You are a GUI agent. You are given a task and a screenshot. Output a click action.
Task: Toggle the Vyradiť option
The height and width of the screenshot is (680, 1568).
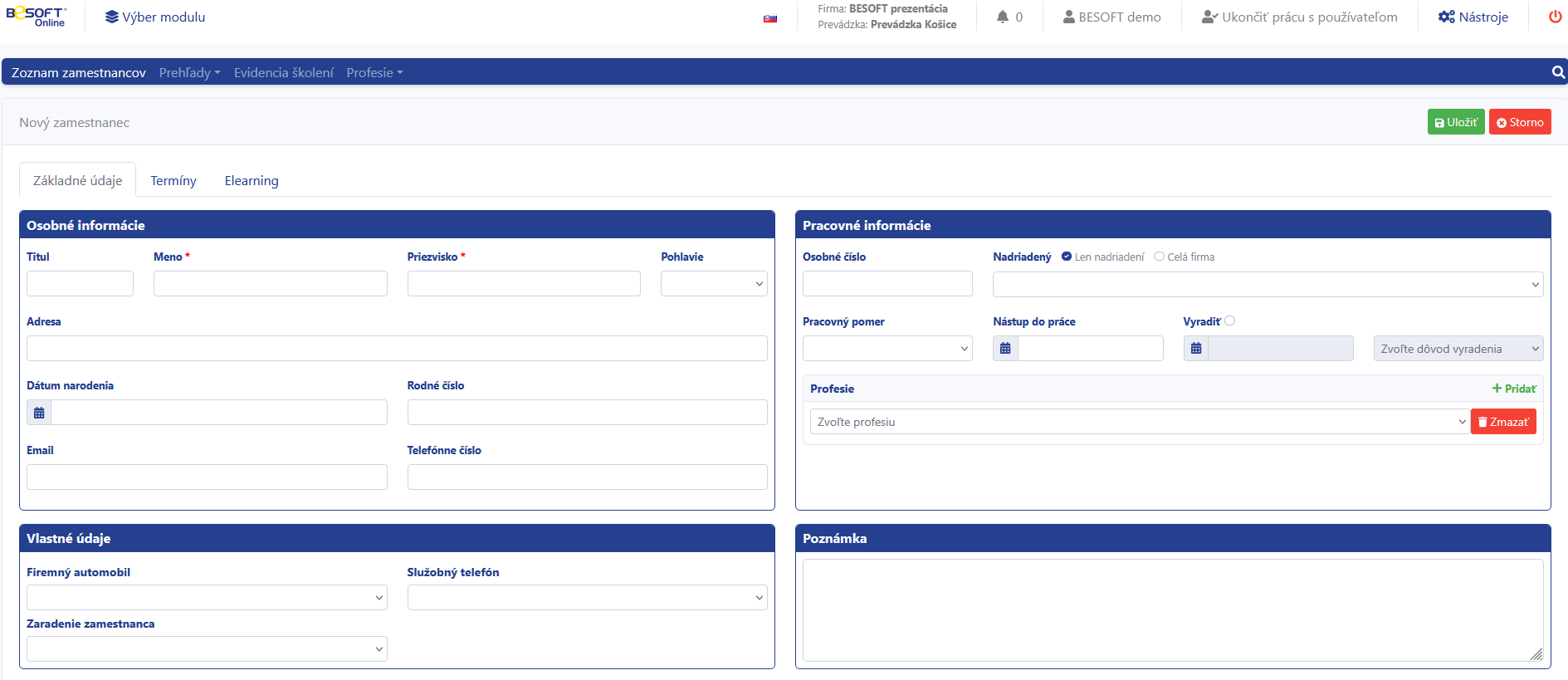point(1230,320)
